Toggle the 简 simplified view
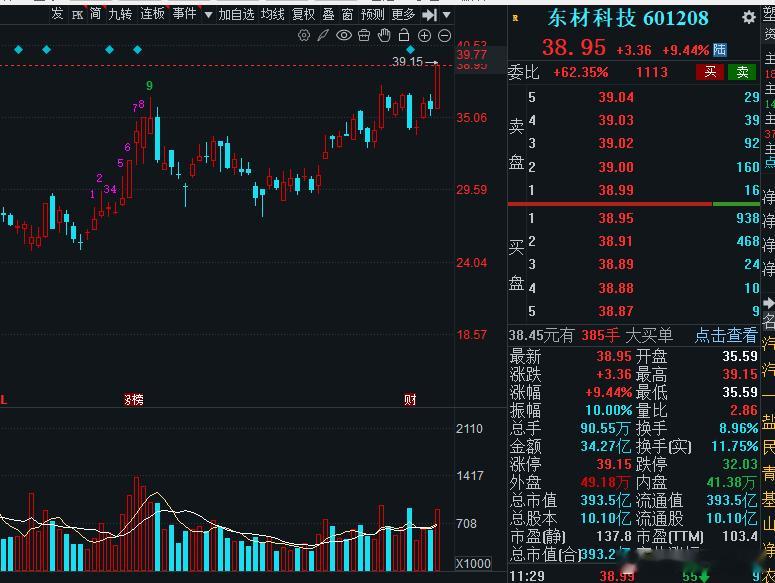The width and height of the screenshot is (775, 583). [x=95, y=14]
